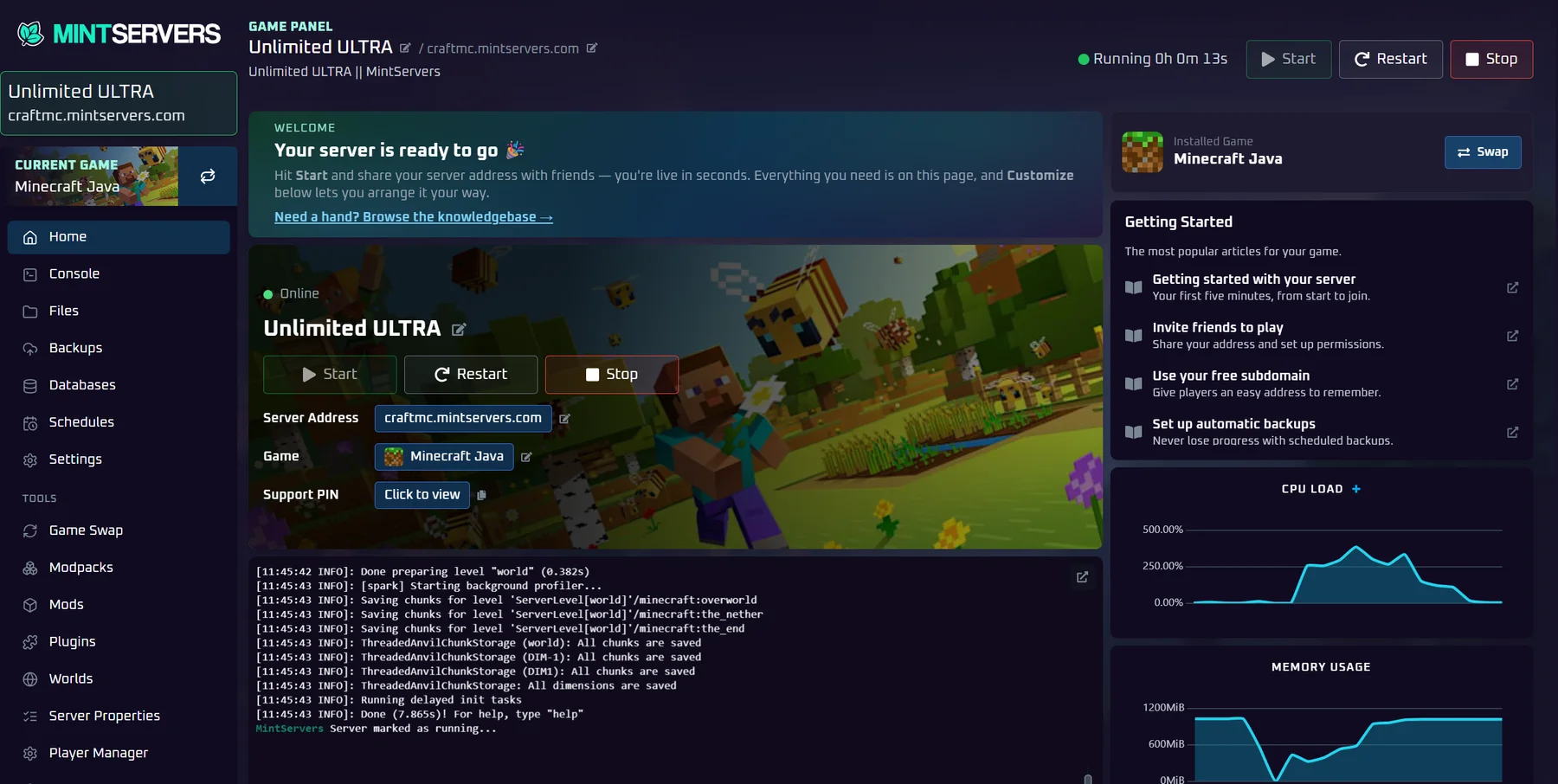Browse Modpacks
This screenshot has width=1558, height=784.
click(x=119, y=568)
